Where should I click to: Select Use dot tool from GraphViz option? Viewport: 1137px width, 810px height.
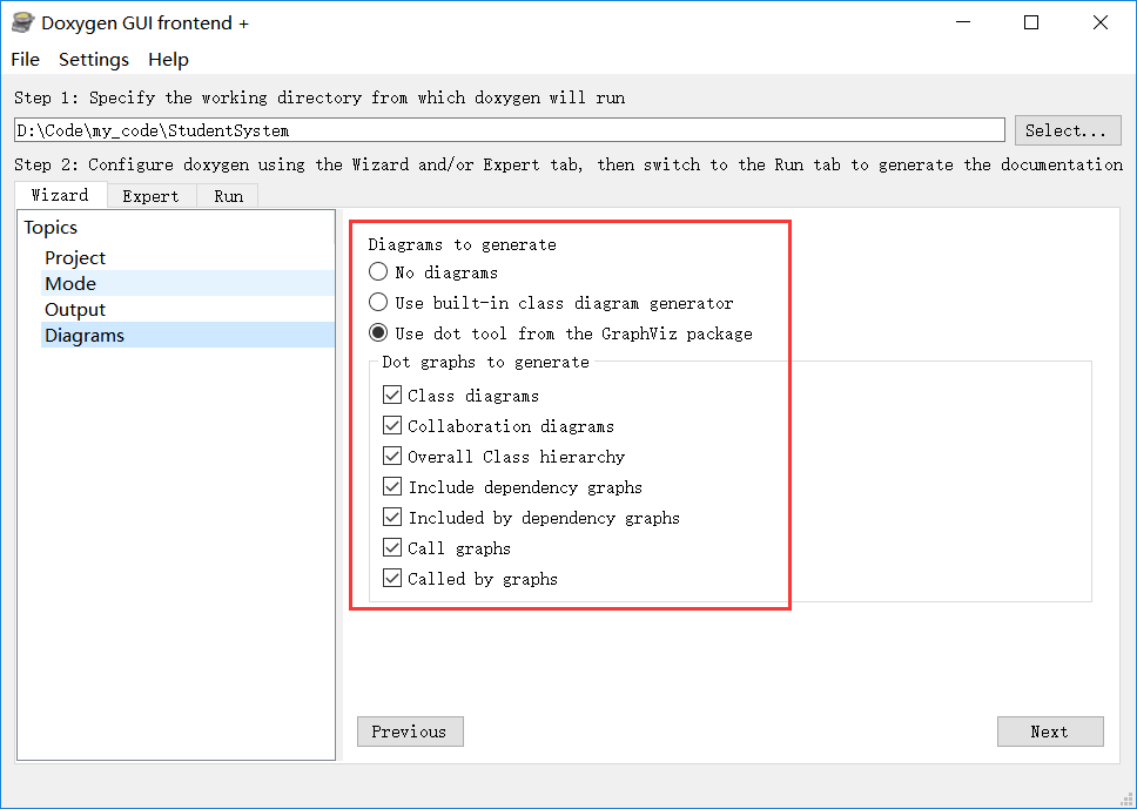[x=378, y=333]
